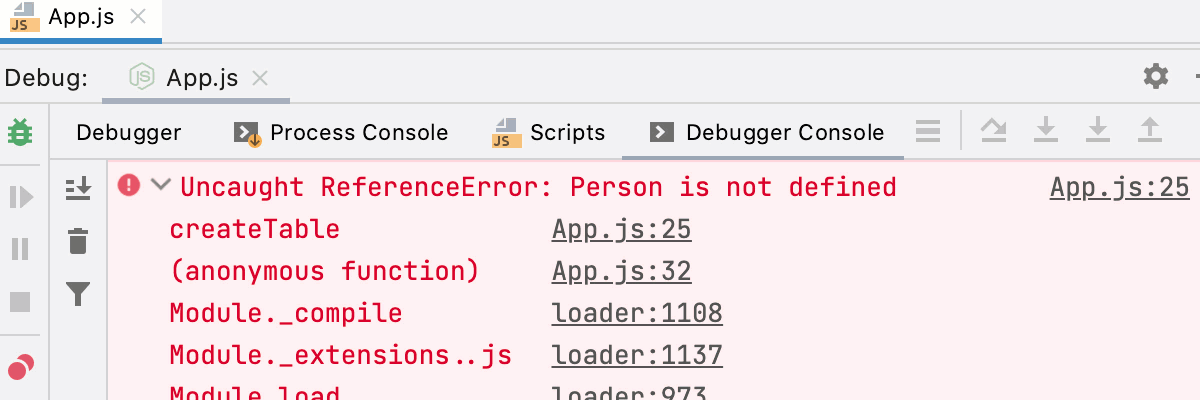Switch to the Scripts tab

tap(549, 133)
